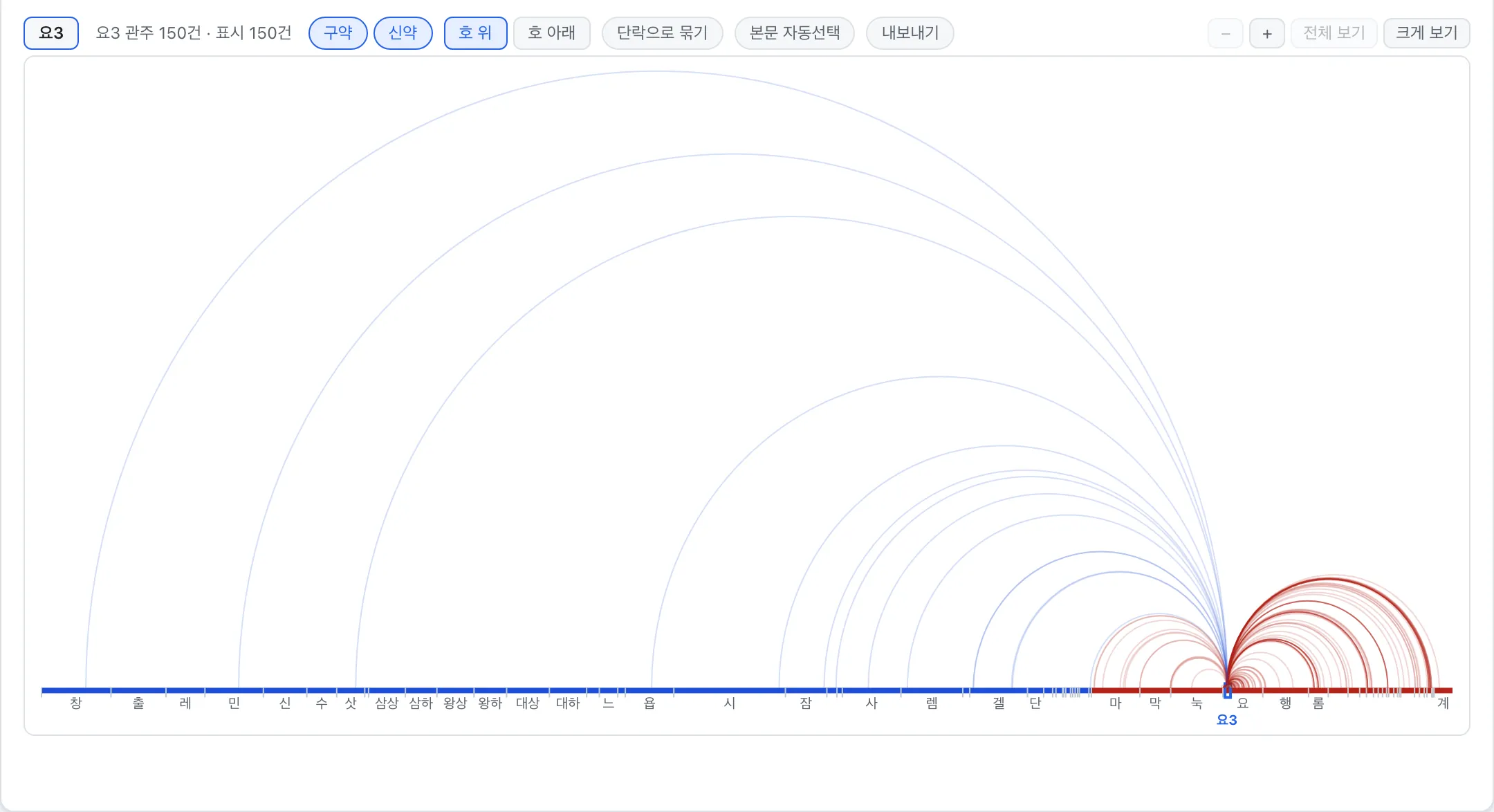1494x812 pixels.
Task: Select the 호 아래 arc placement option
Action: click(x=552, y=33)
